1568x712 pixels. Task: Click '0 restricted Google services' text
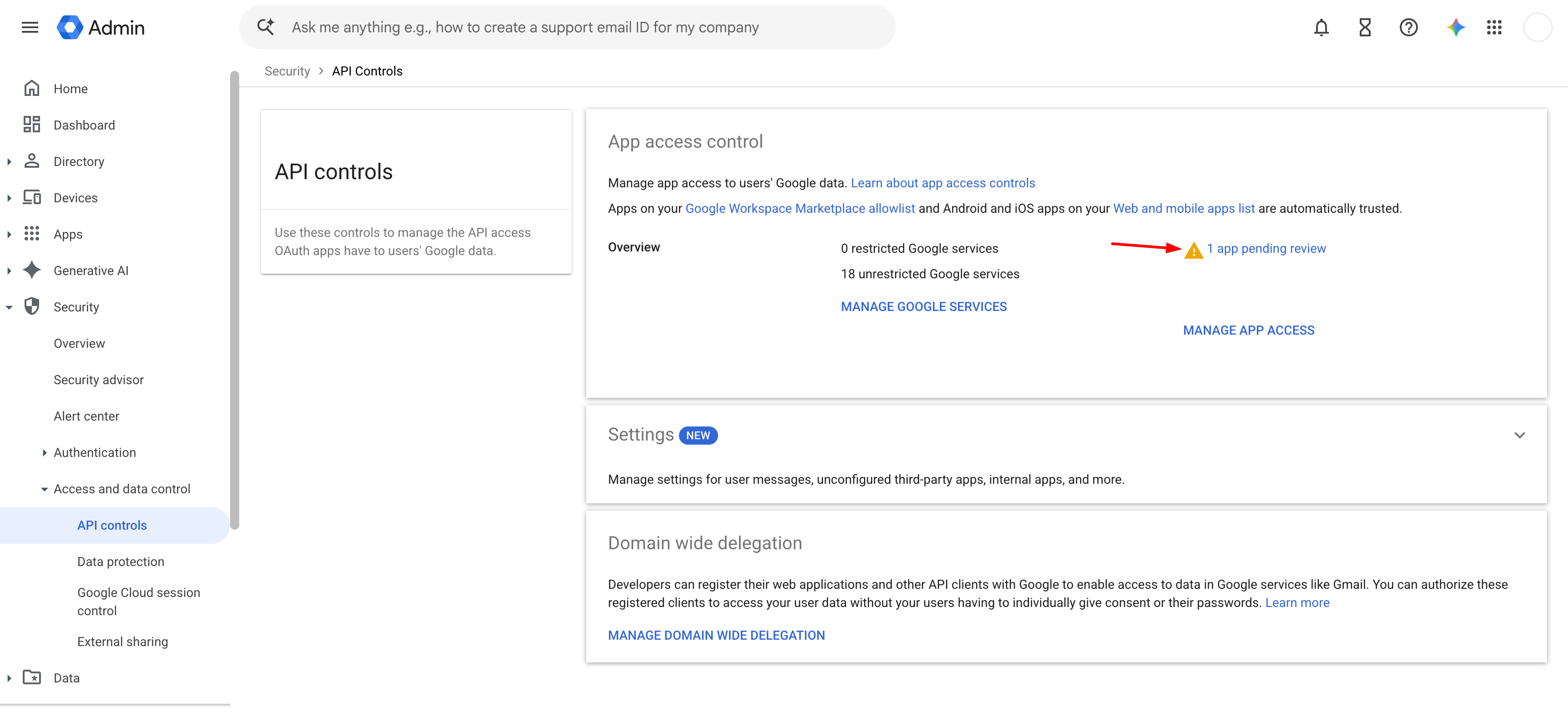919,249
